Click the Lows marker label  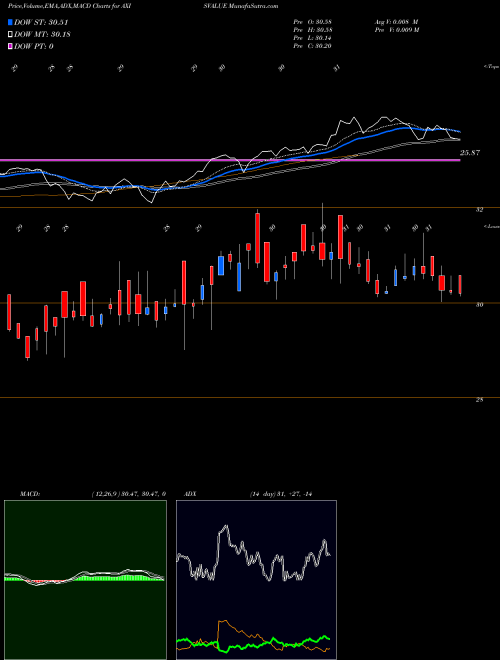pos(492,226)
